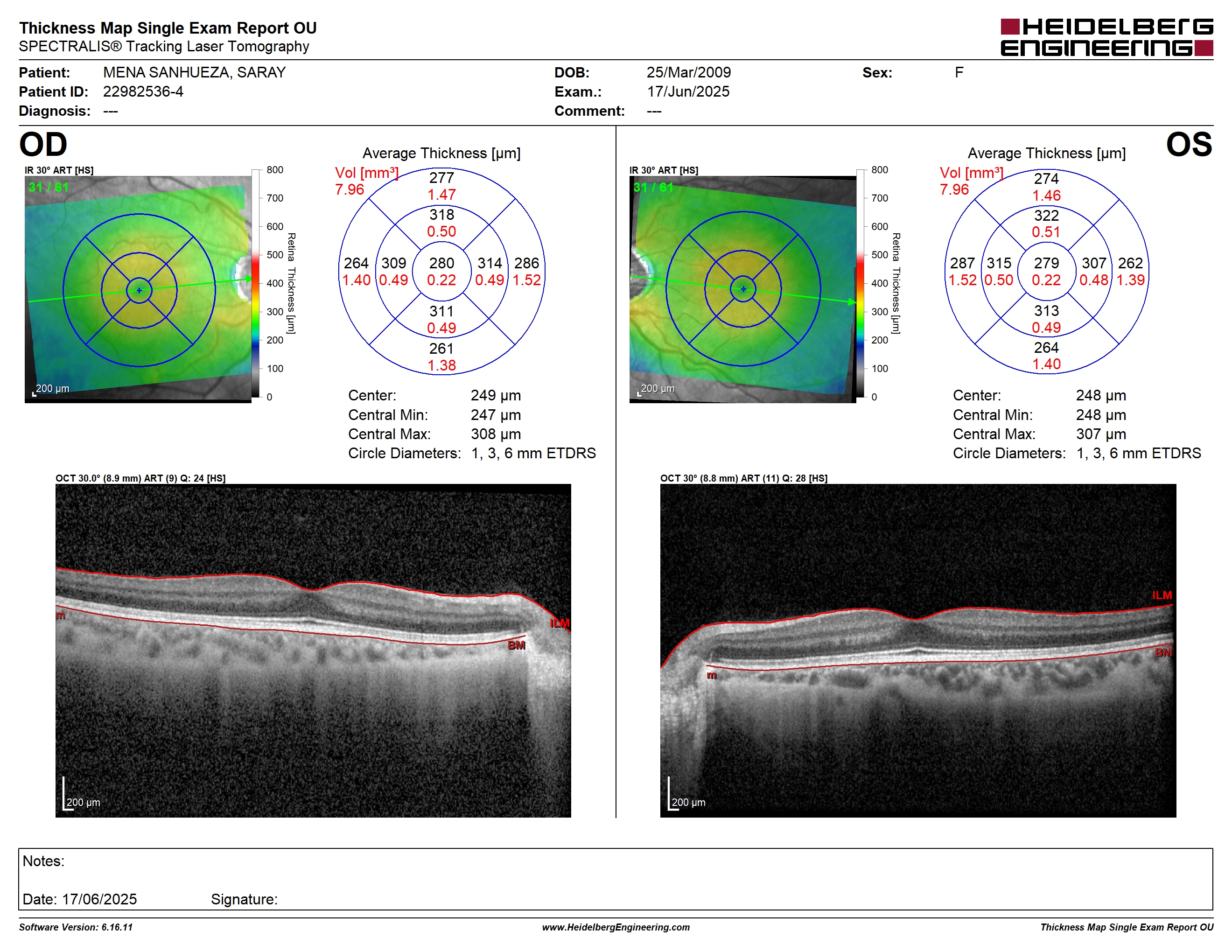Click the exam date '17/Jun/2025'
1232x952 pixels.
688,91
